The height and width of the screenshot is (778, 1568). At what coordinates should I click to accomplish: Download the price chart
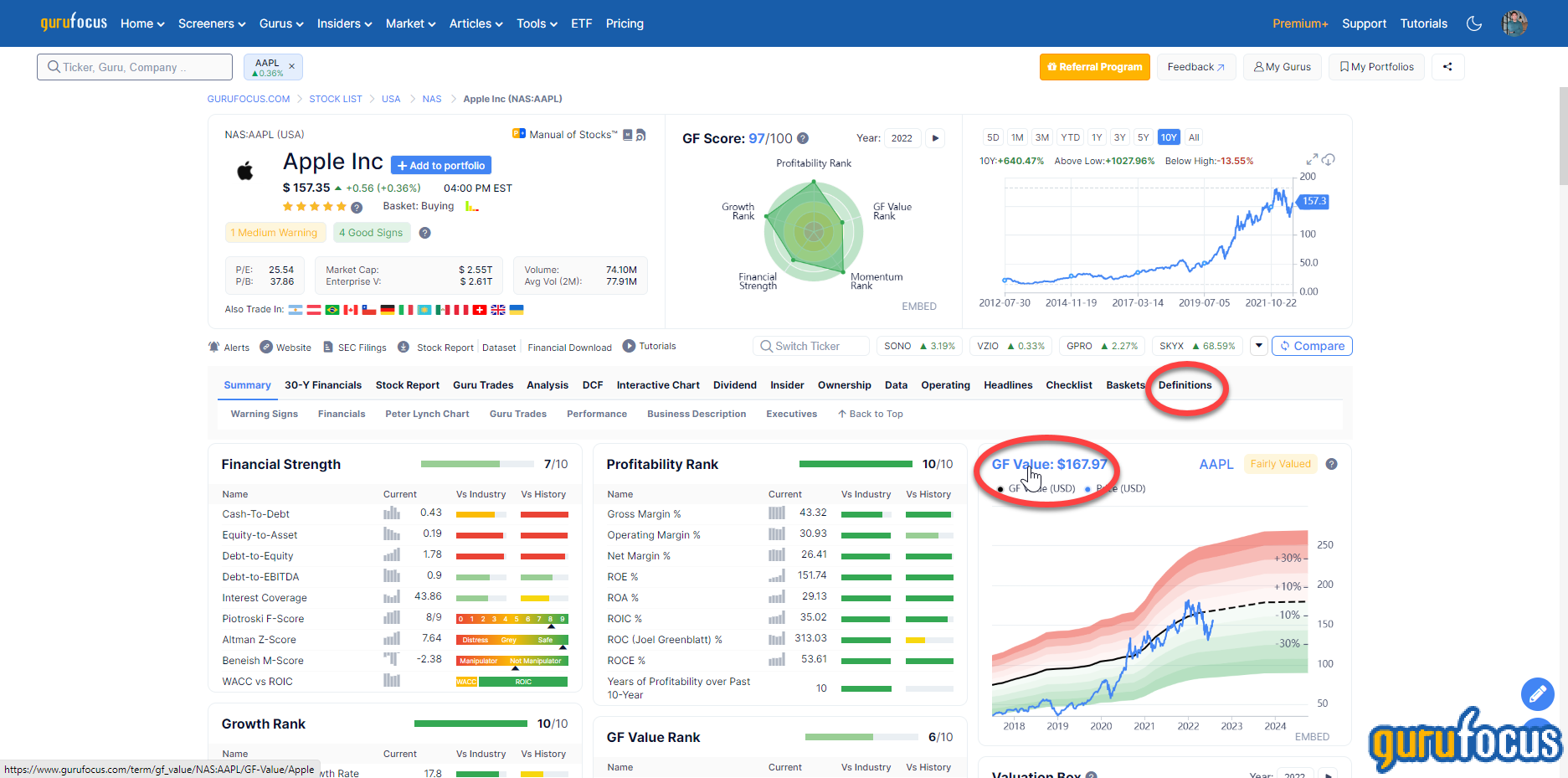[1329, 159]
